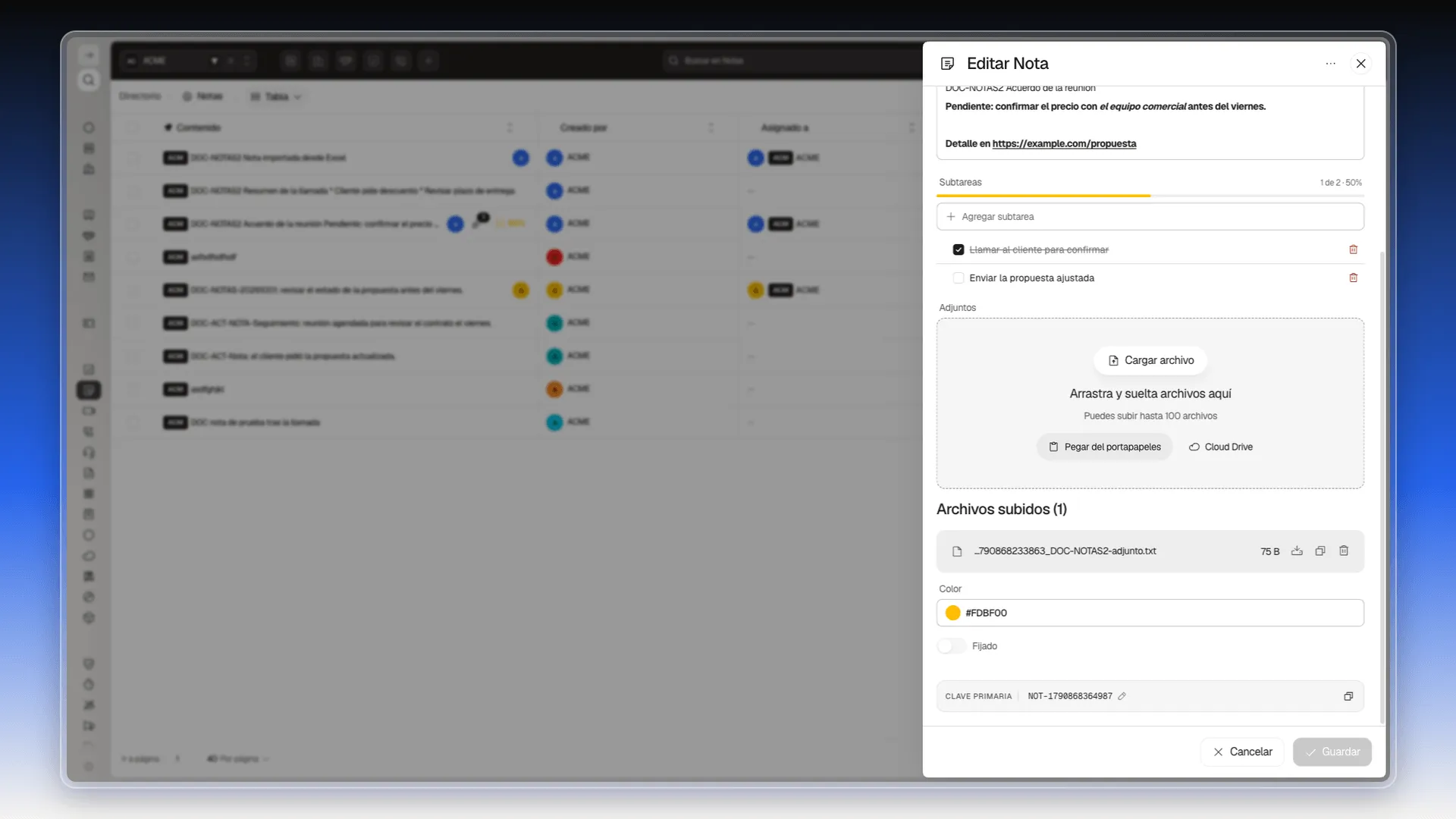Click the Cargar archivo button
Viewport: 1456px width, 819px height.
(x=1150, y=360)
